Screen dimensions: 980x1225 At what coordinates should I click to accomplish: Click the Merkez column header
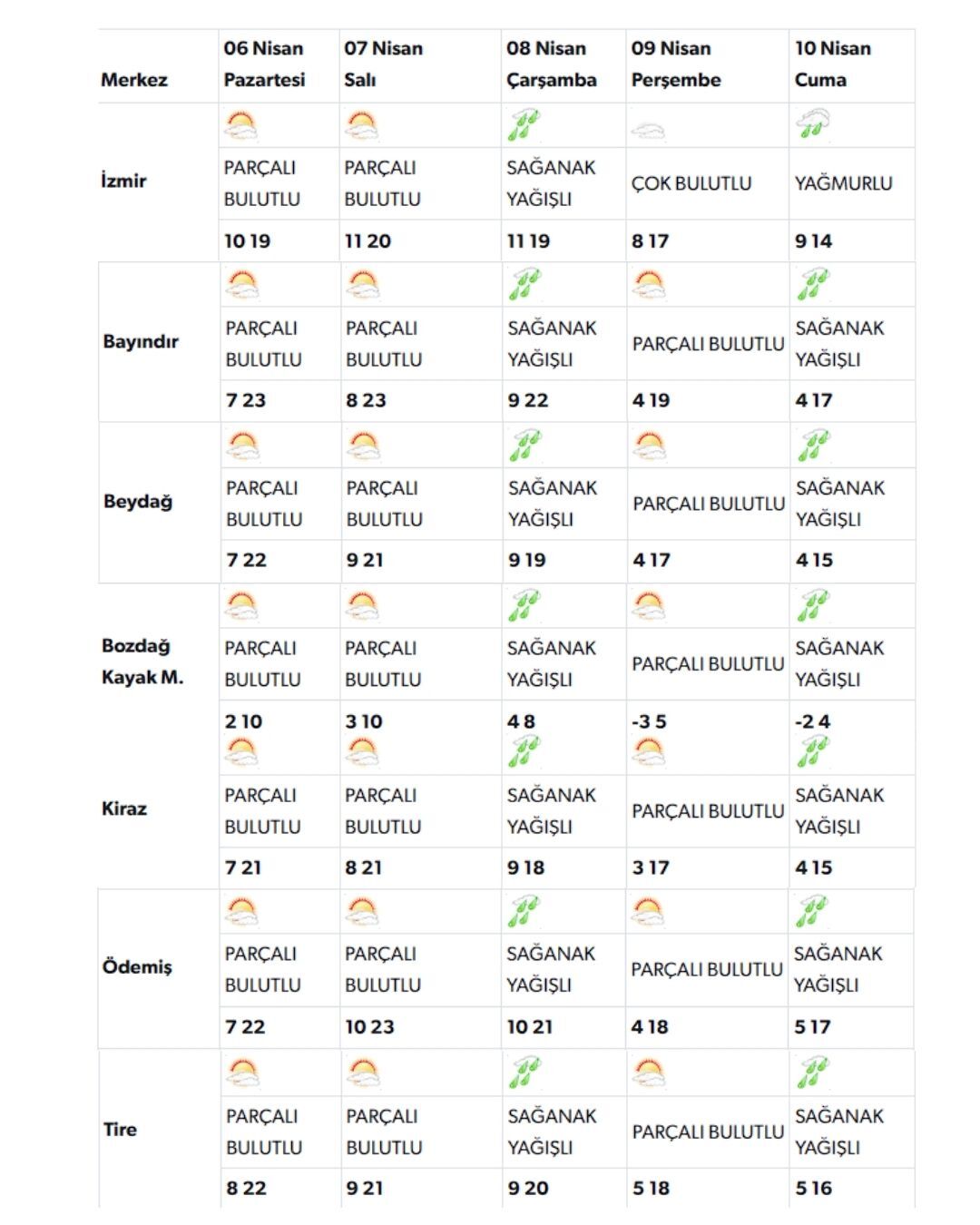click(x=134, y=80)
